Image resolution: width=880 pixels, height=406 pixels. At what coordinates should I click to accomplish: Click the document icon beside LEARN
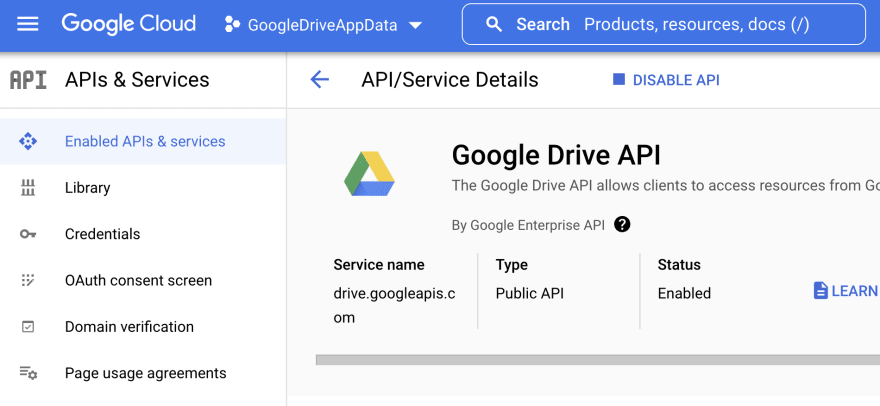click(x=821, y=291)
